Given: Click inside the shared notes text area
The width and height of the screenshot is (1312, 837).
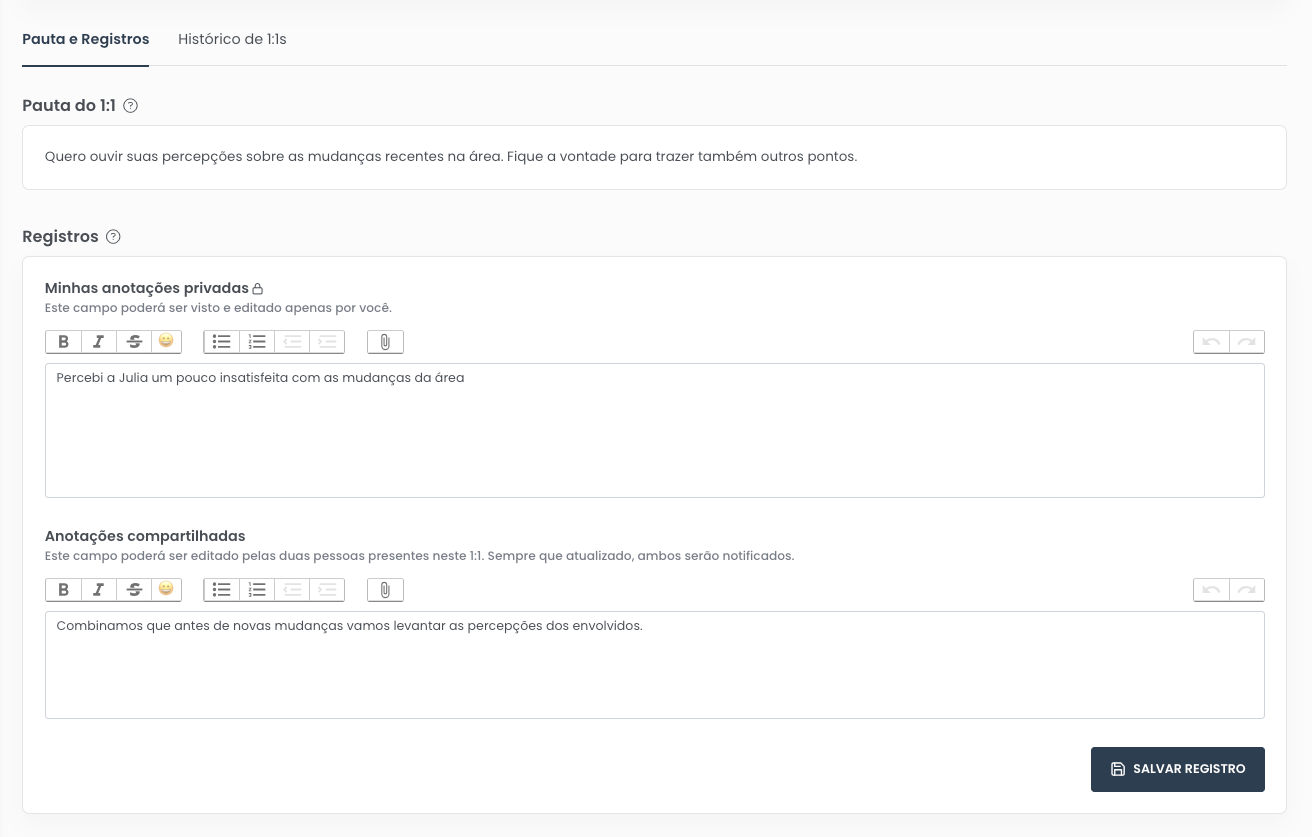Looking at the screenshot, I should (x=655, y=665).
